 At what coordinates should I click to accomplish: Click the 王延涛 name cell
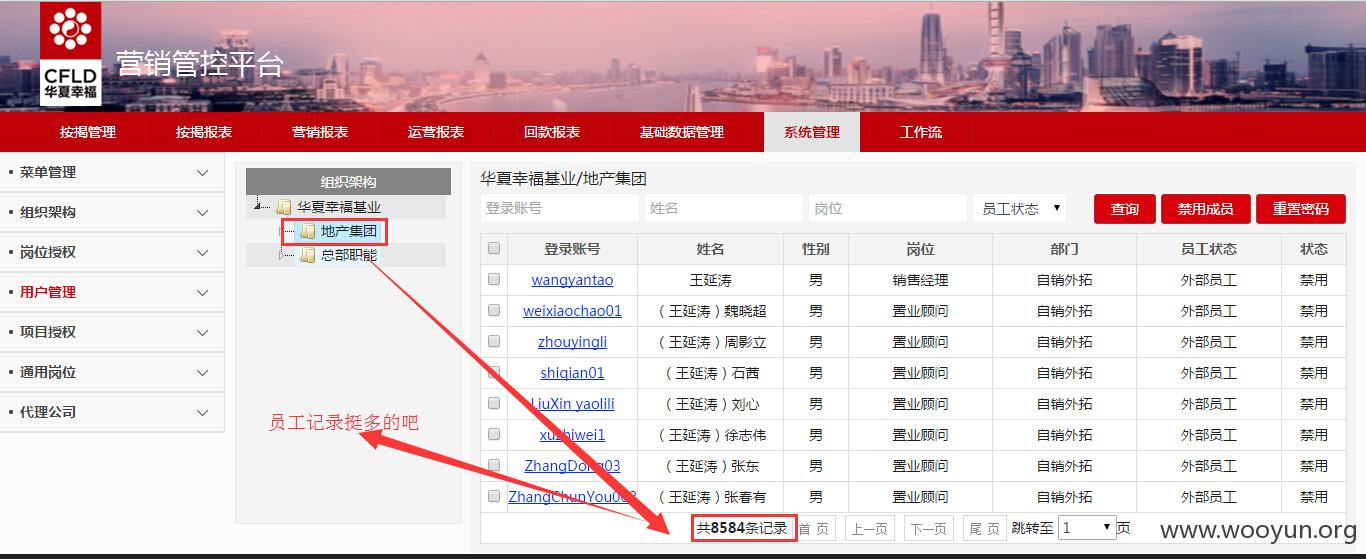pos(710,280)
